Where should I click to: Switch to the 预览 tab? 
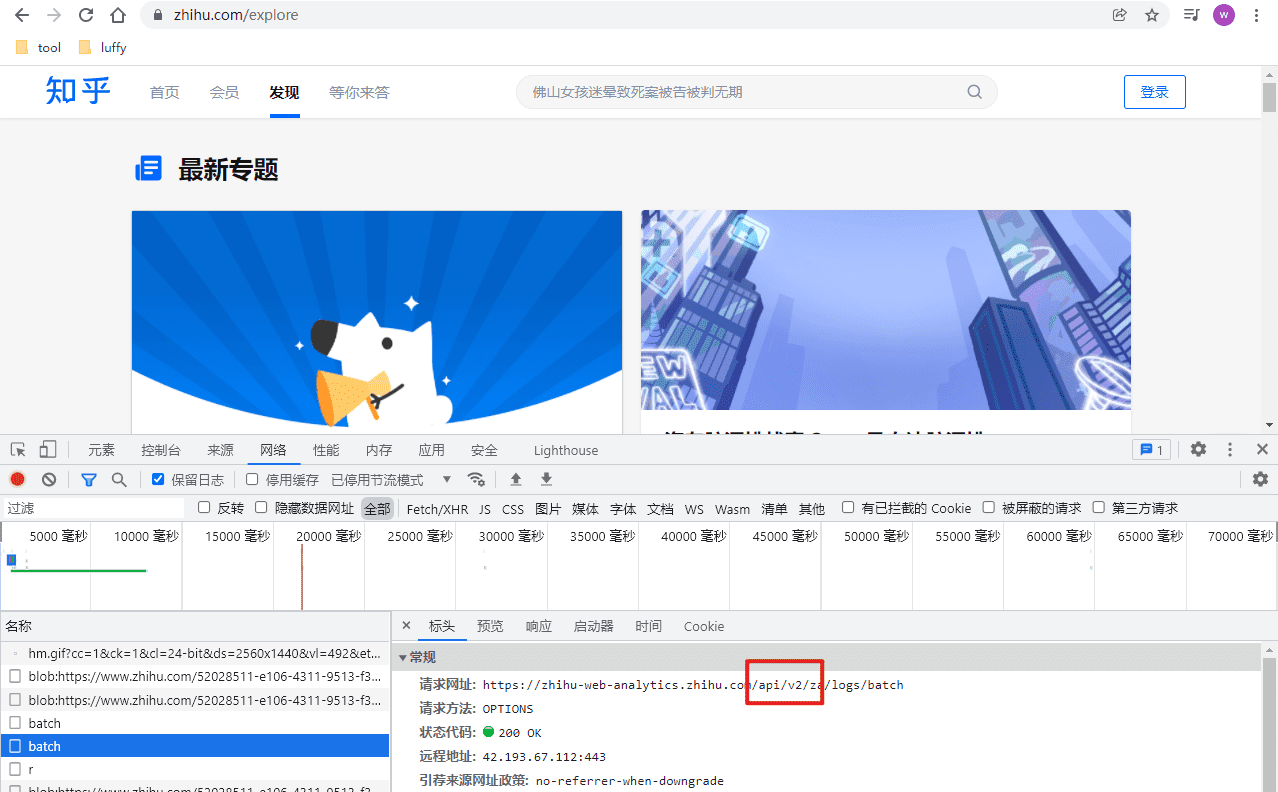coord(490,626)
